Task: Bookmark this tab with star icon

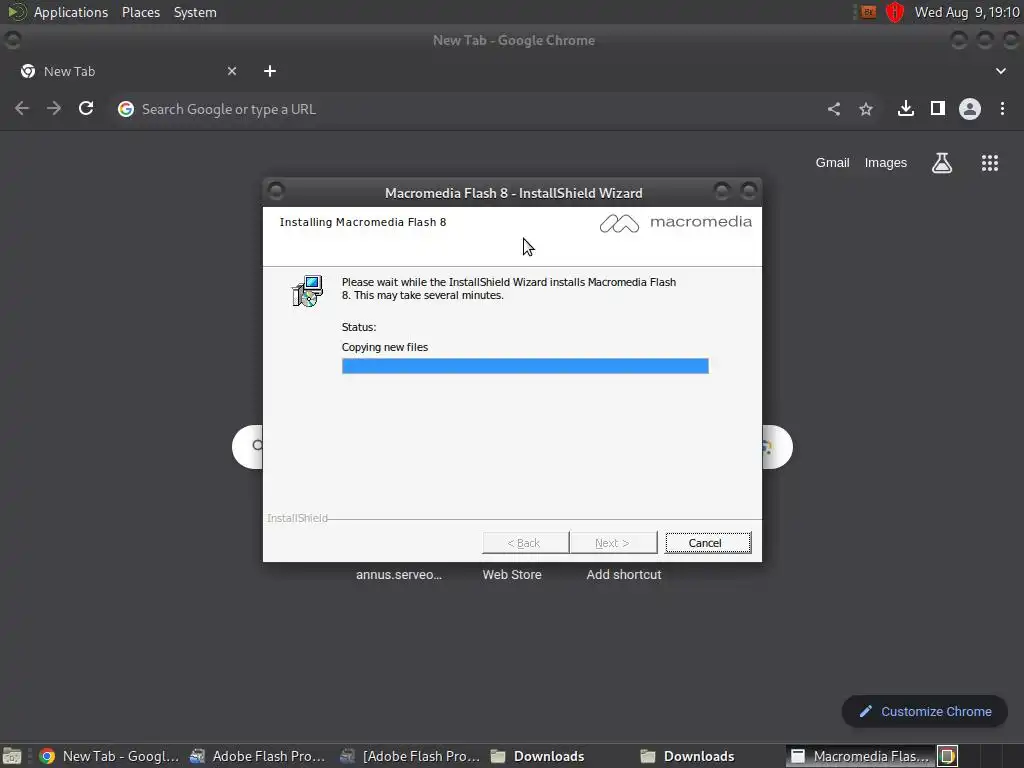Action: [x=866, y=109]
